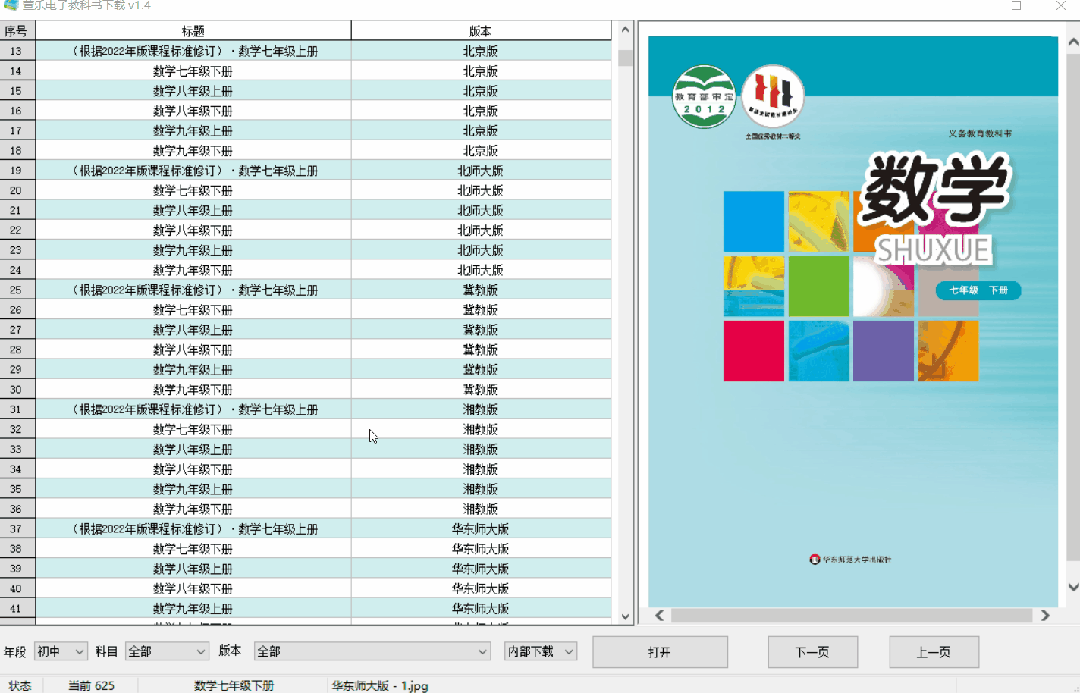The image size is (1080, 693).
Task: Click 华东师大版 cell in row 38
Action: tap(481, 549)
